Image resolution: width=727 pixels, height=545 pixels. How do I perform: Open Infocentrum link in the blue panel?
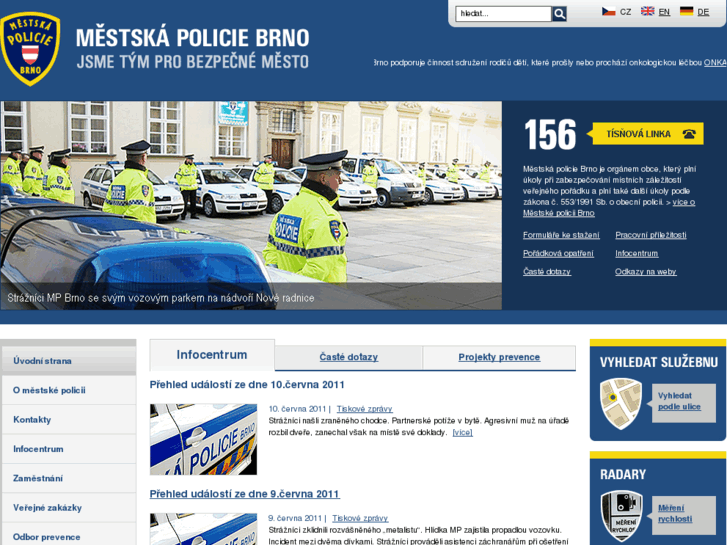(x=637, y=253)
